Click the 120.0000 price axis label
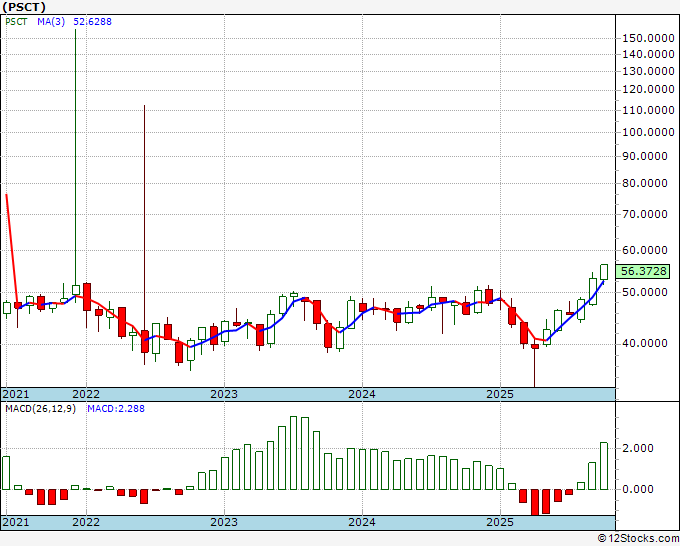 click(648, 89)
